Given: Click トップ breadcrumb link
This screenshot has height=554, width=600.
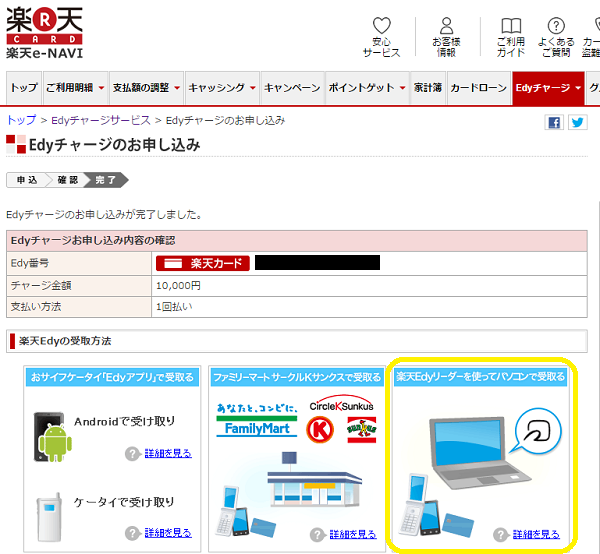Looking at the screenshot, I should point(21,120).
